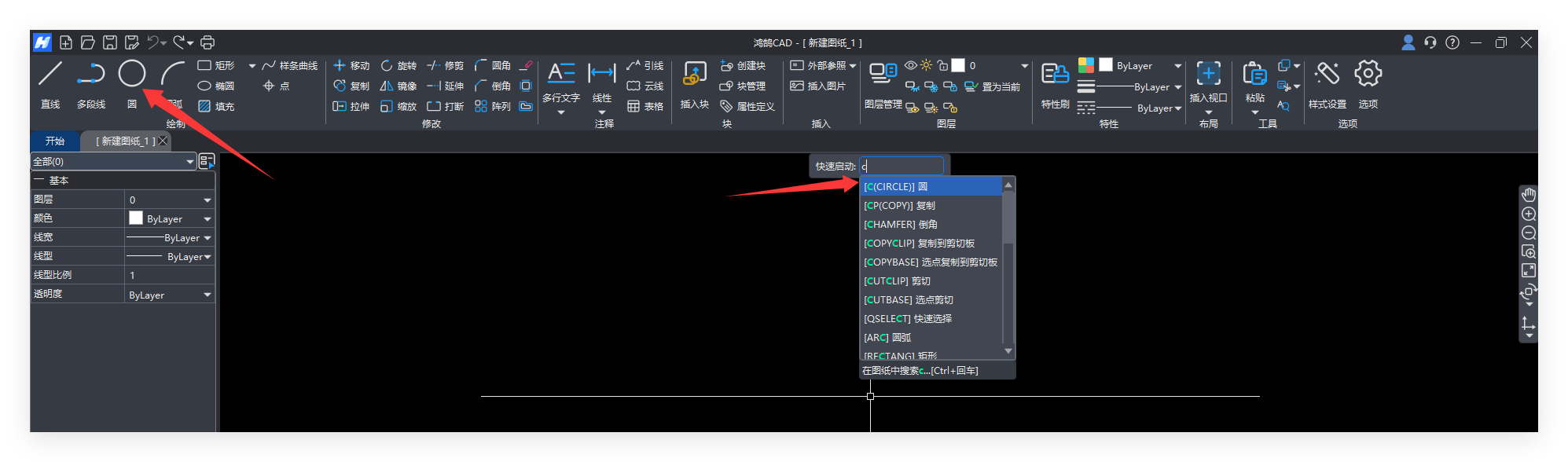Toggle the layer freeze sun icon
The height and width of the screenshot is (462, 1568).
(927, 66)
